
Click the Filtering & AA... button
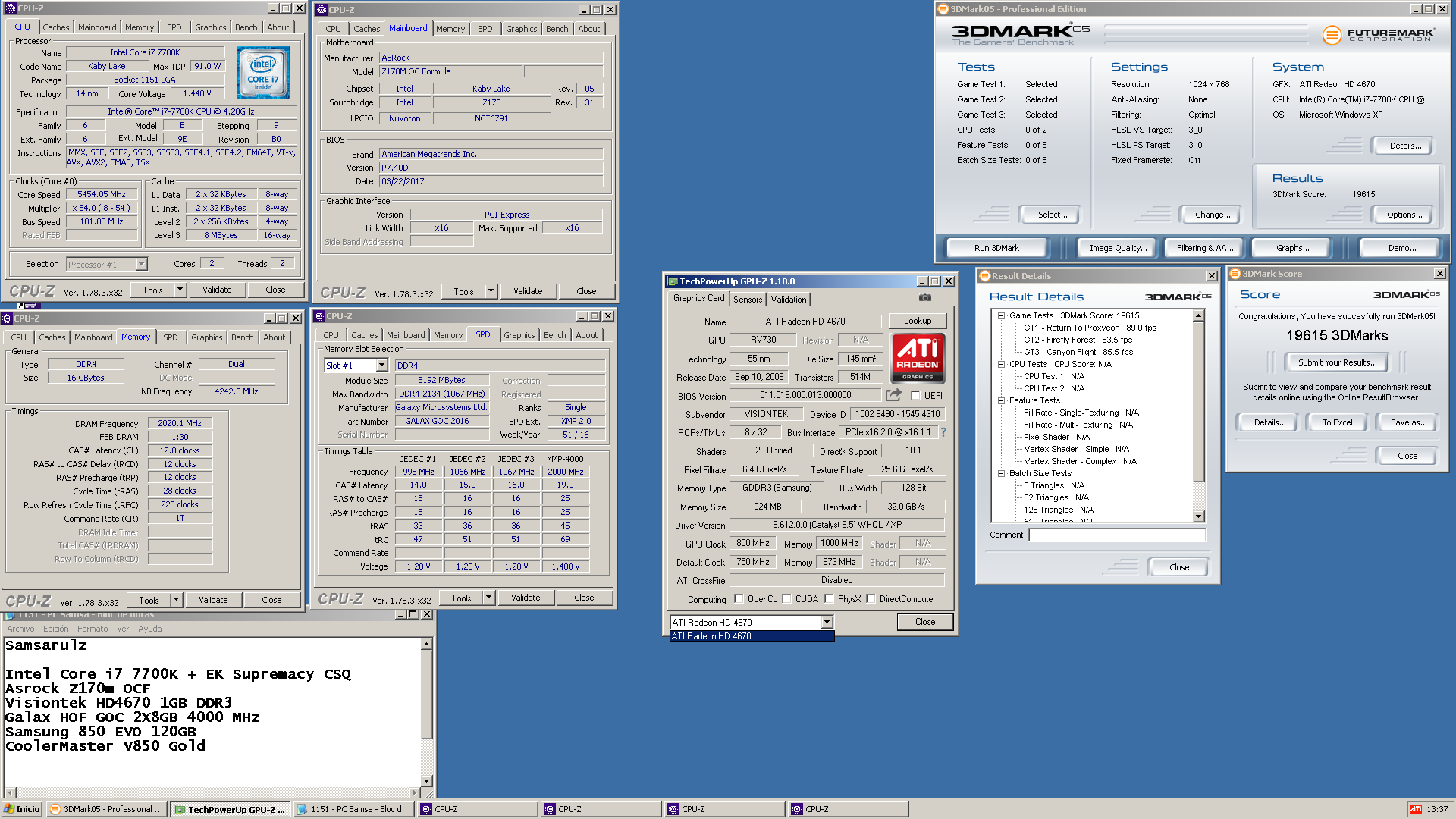click(1205, 248)
